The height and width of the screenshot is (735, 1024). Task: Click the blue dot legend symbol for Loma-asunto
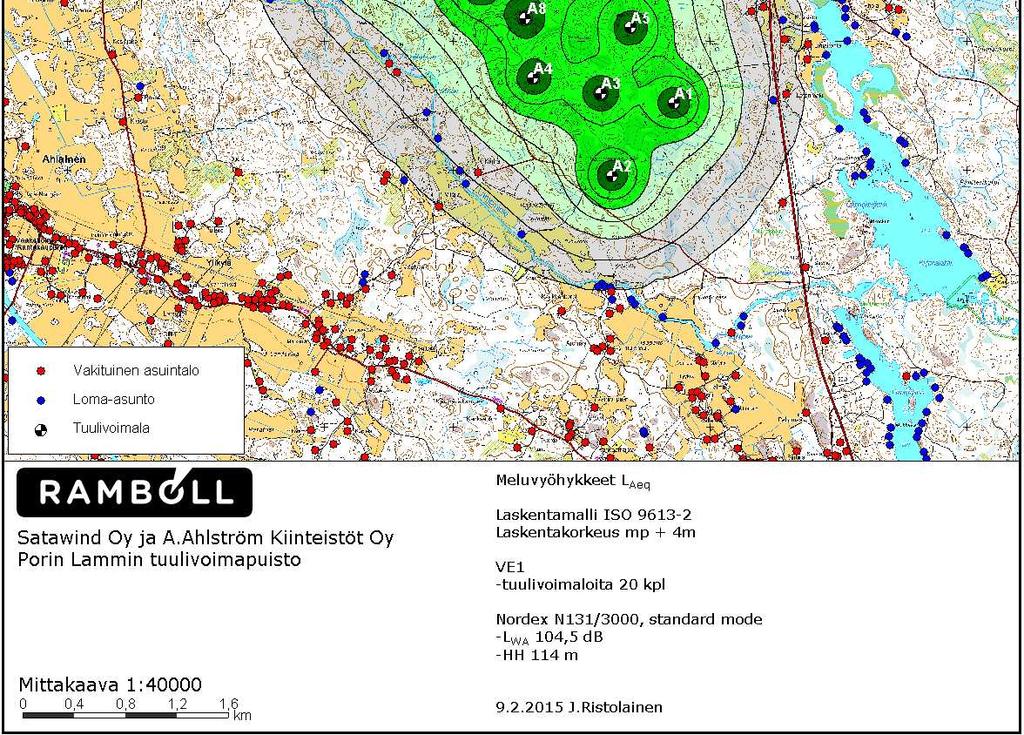coord(41,400)
